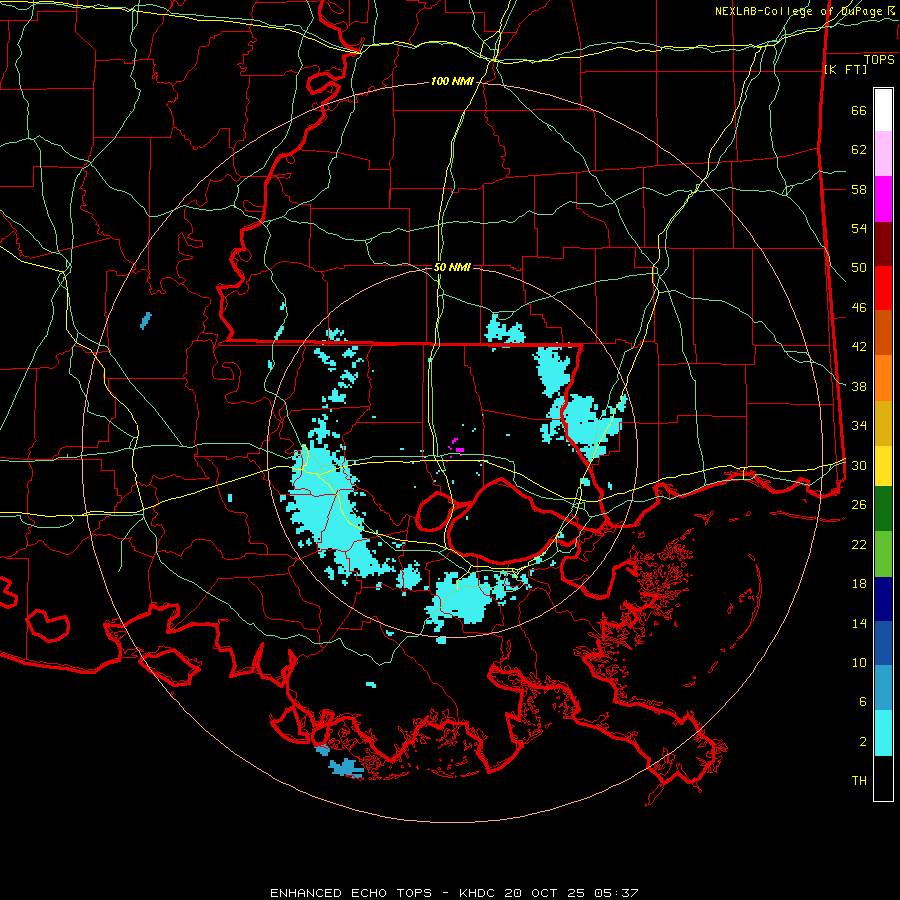
Task: Pick the yellow band in the legend
Action: pyautogui.click(x=883, y=465)
